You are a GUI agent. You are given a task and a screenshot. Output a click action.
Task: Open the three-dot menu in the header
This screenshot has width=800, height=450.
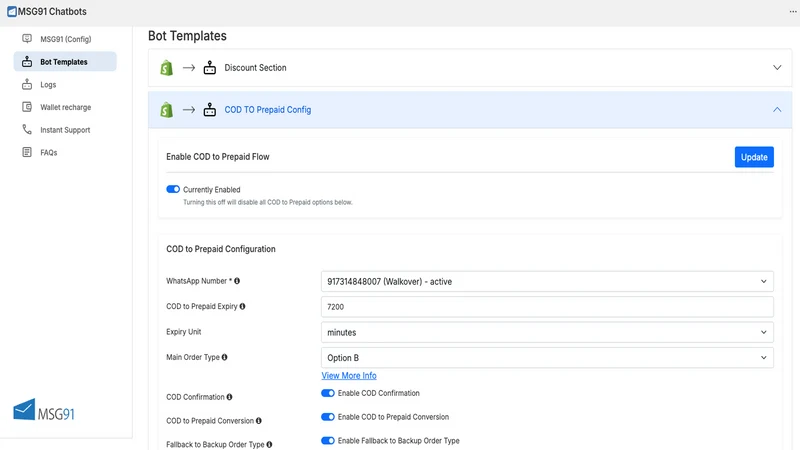[793, 11]
